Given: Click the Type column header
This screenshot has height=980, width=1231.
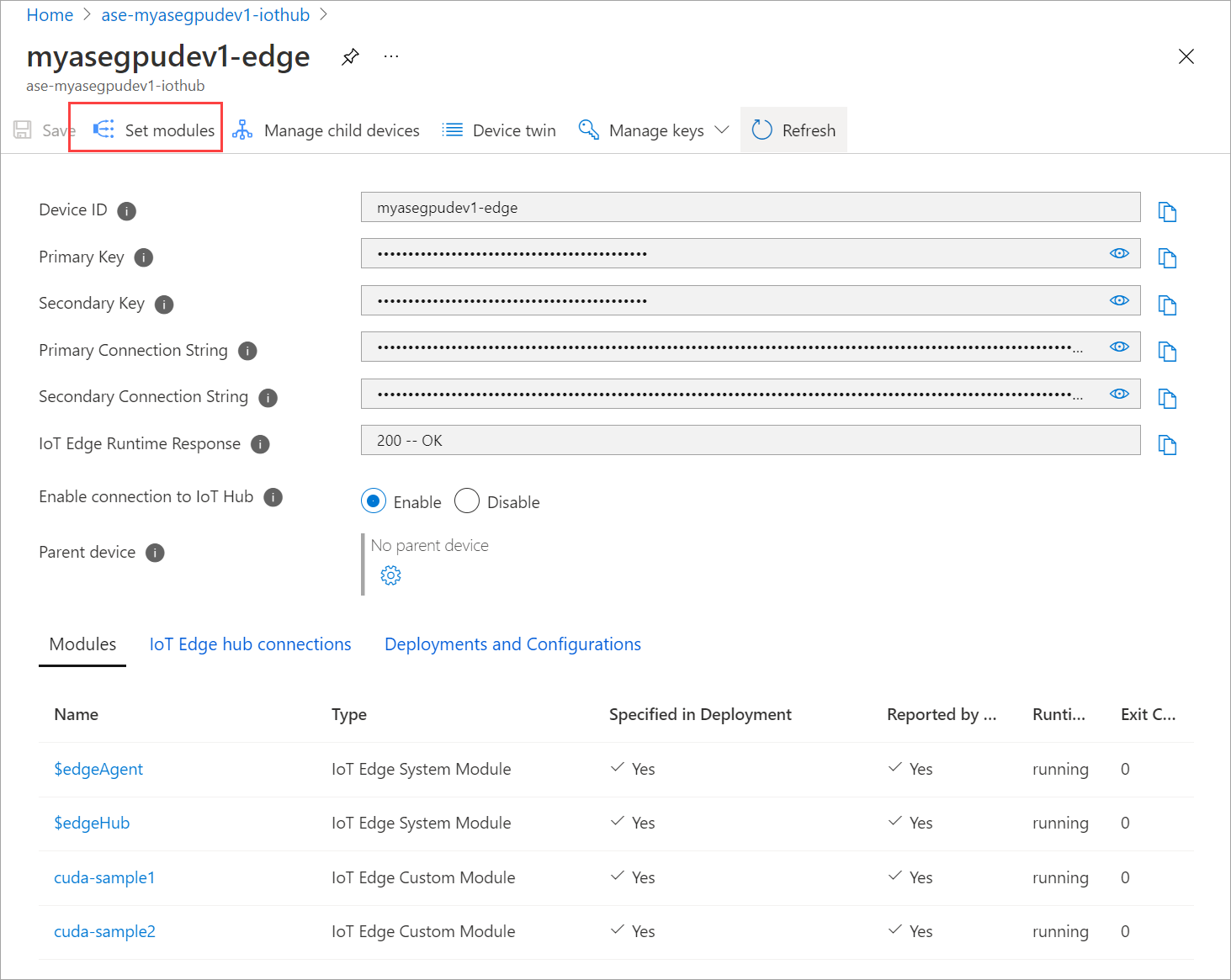Looking at the screenshot, I should [x=349, y=714].
